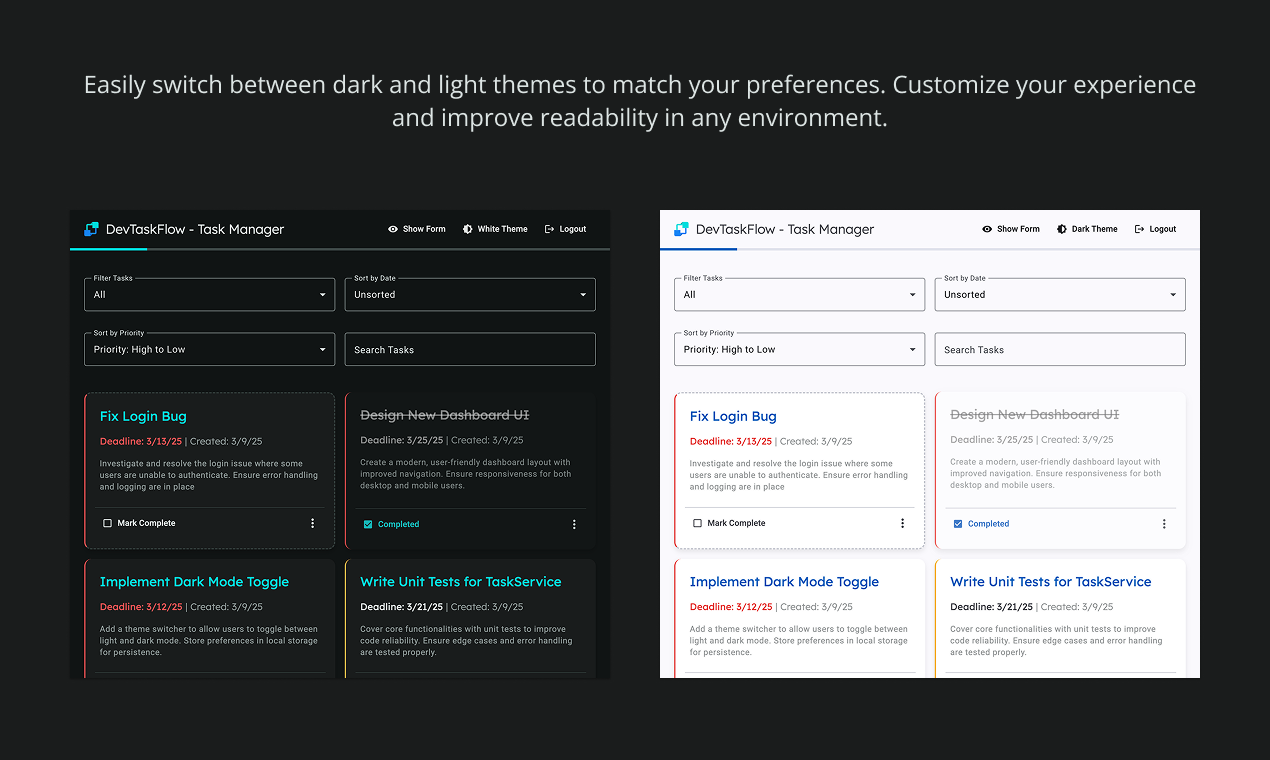Open three-dot menu on light Design New Dashboard card
Screen dimensions: 1270x760
pyautogui.click(x=1164, y=524)
